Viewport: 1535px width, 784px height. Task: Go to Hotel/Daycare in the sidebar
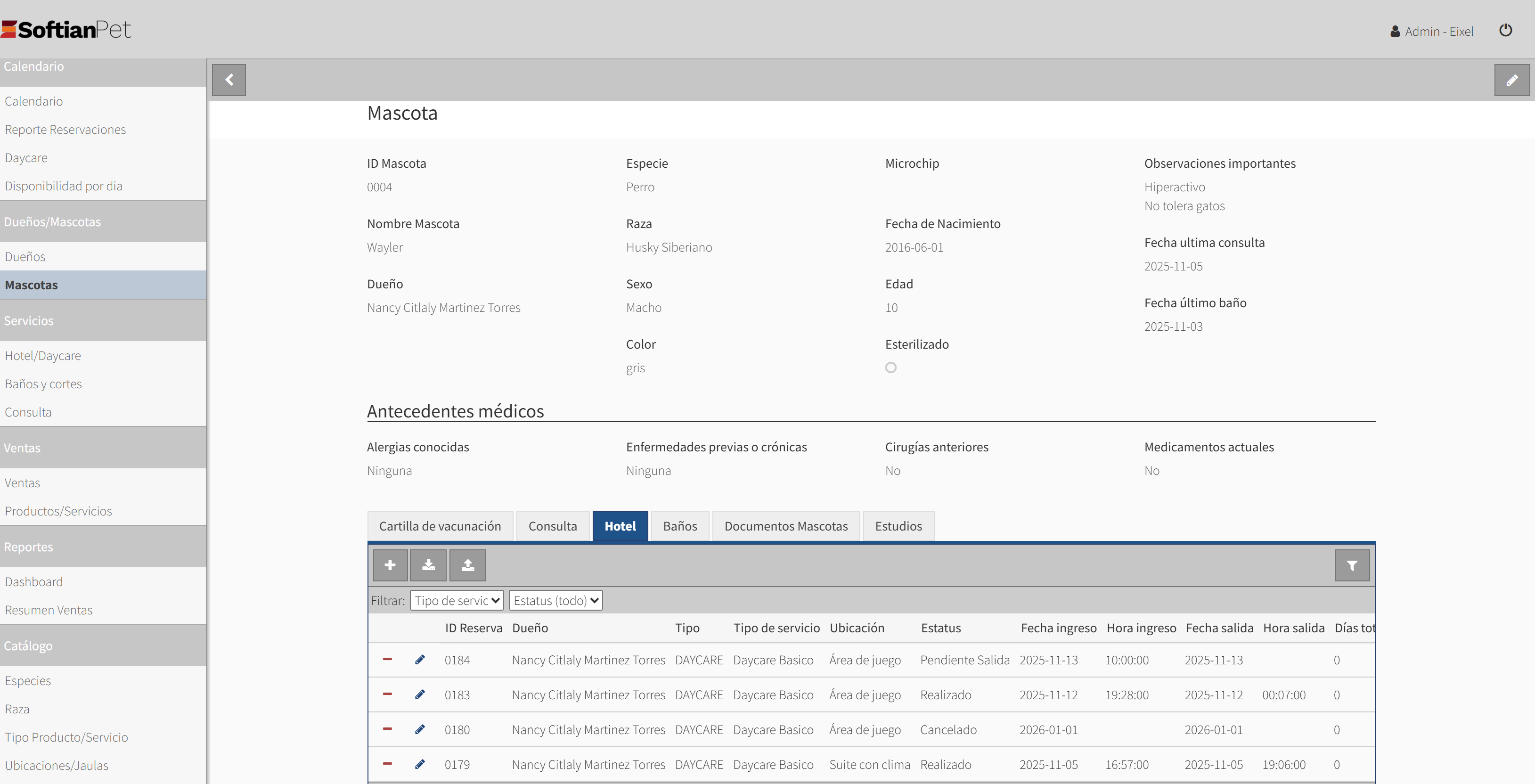pos(43,356)
